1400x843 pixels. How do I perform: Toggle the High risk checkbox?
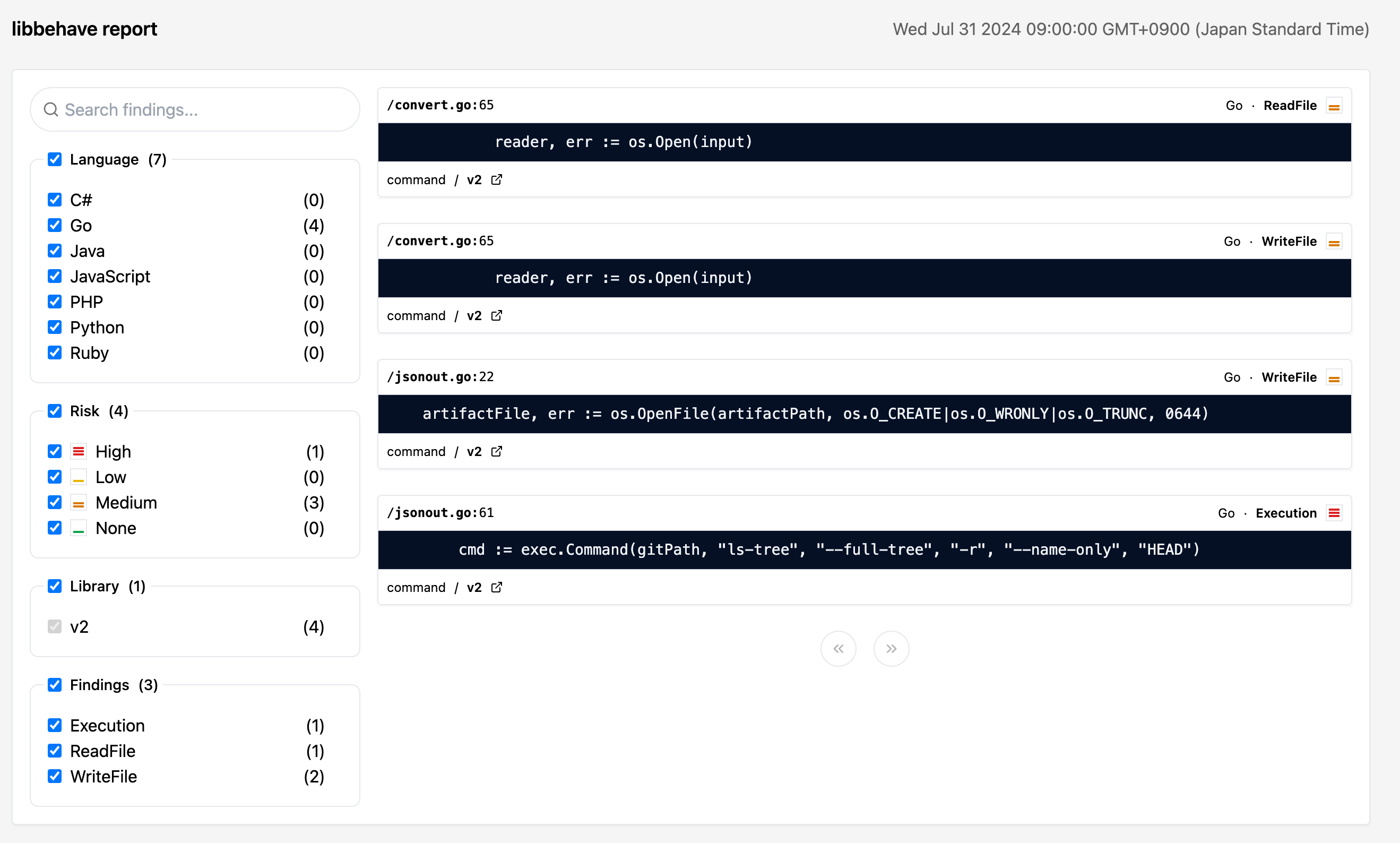coord(55,452)
